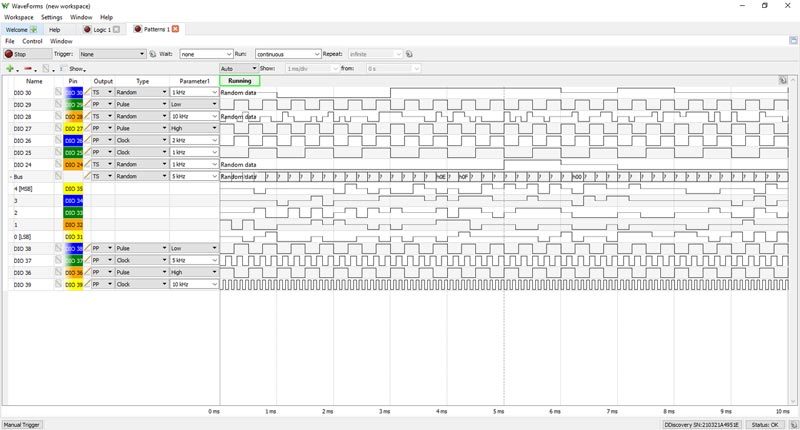Click the red minus remove-signal icon
The width and height of the screenshot is (800, 430).
coord(30,68)
